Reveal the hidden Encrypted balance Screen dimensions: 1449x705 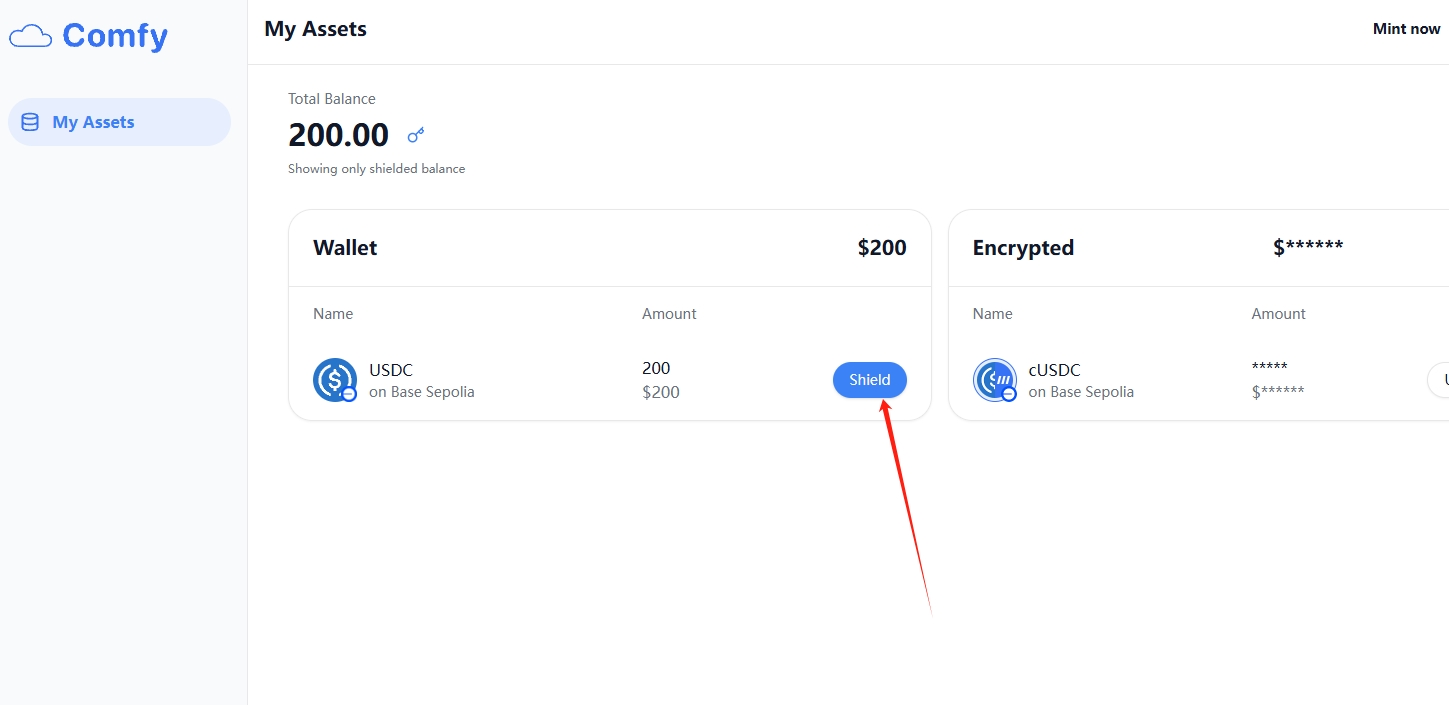[x=1308, y=247]
